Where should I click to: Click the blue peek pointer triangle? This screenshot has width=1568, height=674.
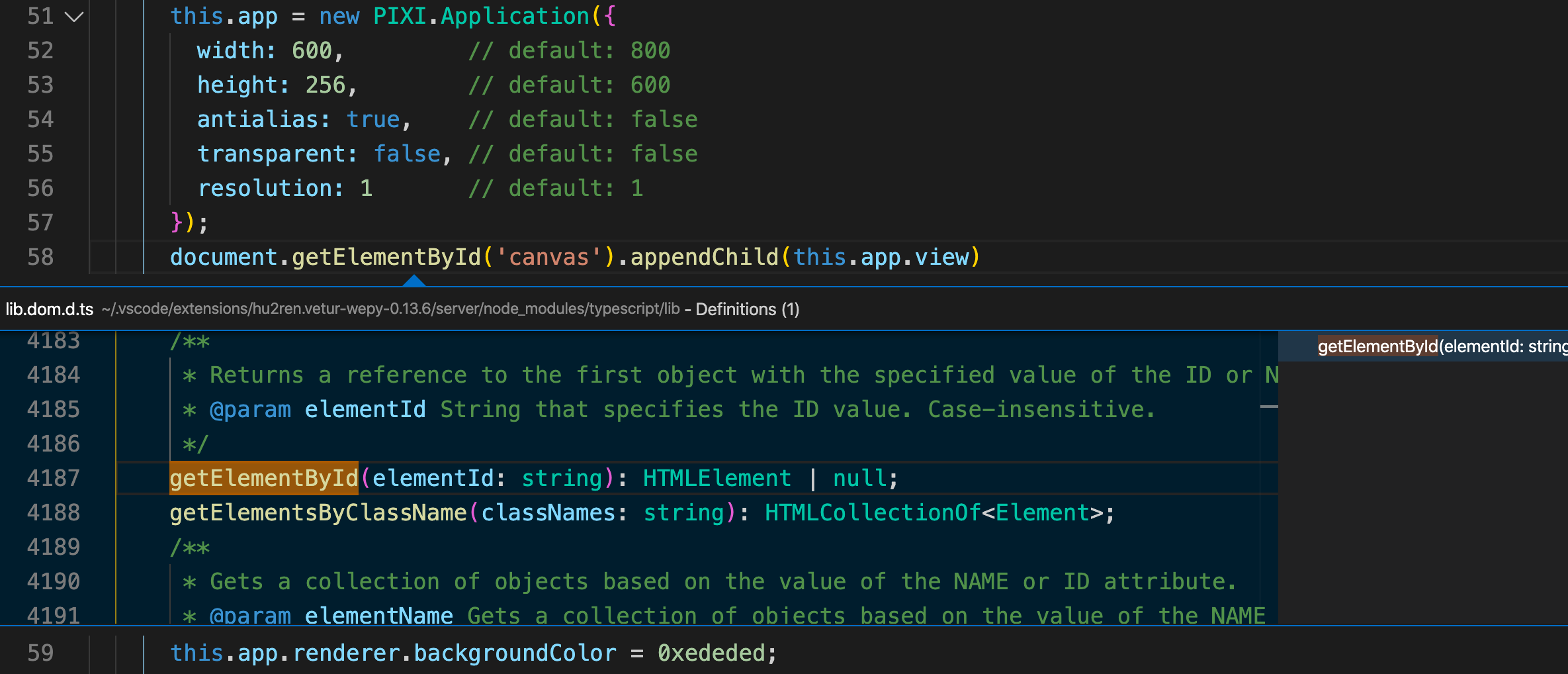click(x=414, y=281)
